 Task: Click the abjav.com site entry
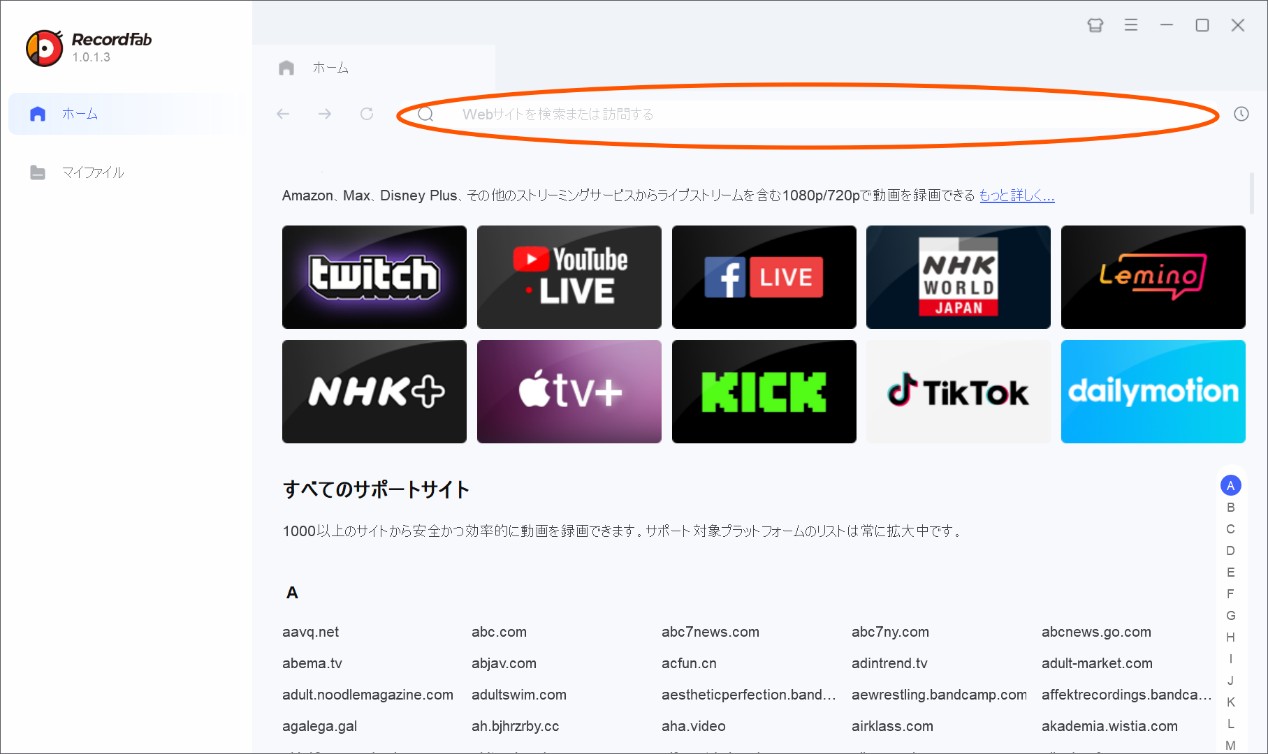click(504, 663)
